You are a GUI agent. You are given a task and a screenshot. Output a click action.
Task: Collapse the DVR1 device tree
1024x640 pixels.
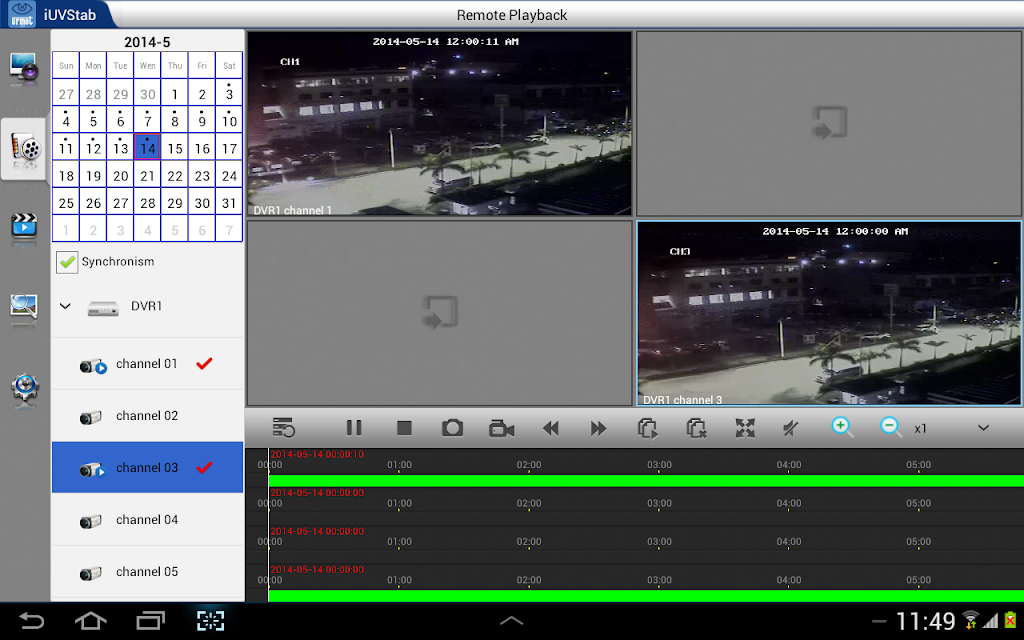pyautogui.click(x=65, y=306)
